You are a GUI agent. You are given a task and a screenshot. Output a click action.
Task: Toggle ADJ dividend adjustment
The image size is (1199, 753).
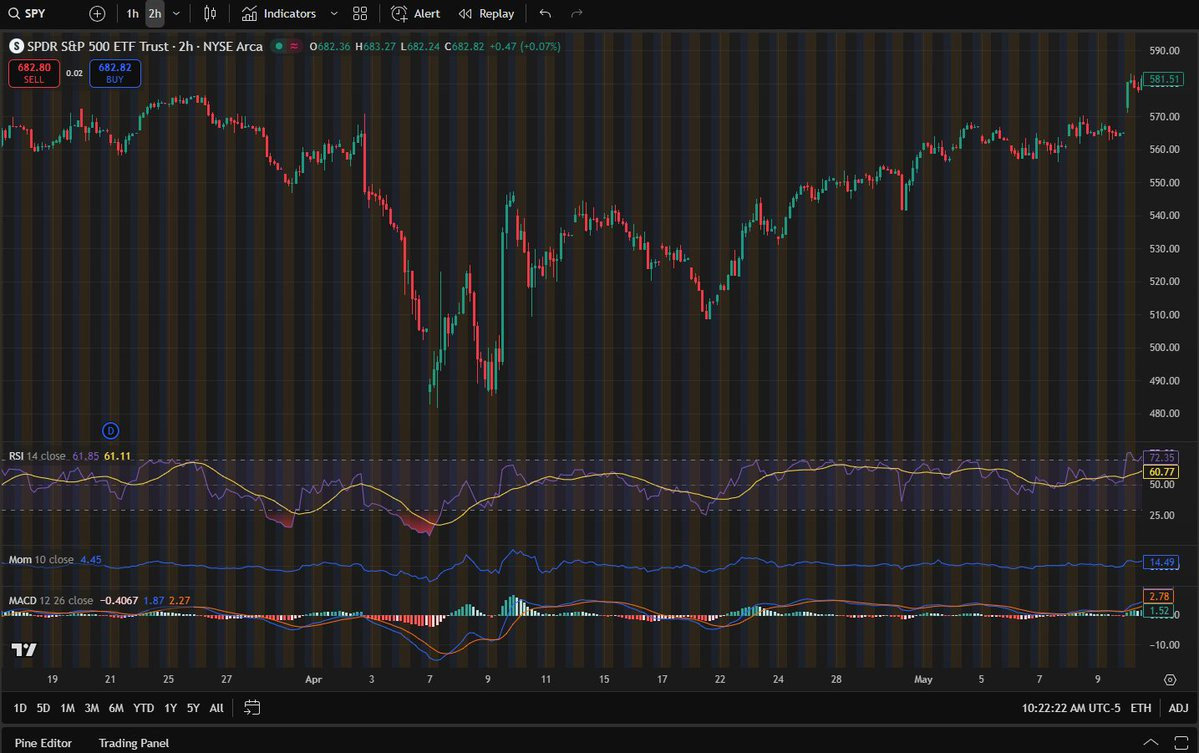point(1178,708)
